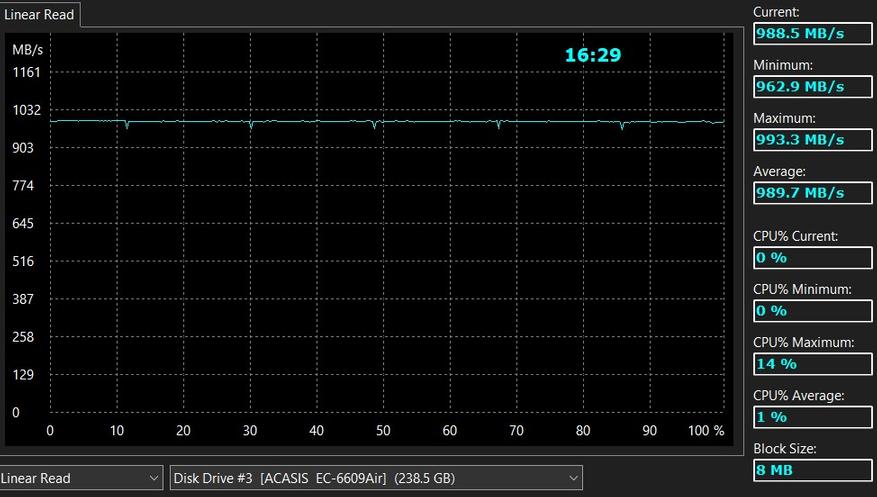Screen dimensions: 877x497
Task: Open the Disk Drive #3 ACASIS selection dropdown
Action: [376, 478]
